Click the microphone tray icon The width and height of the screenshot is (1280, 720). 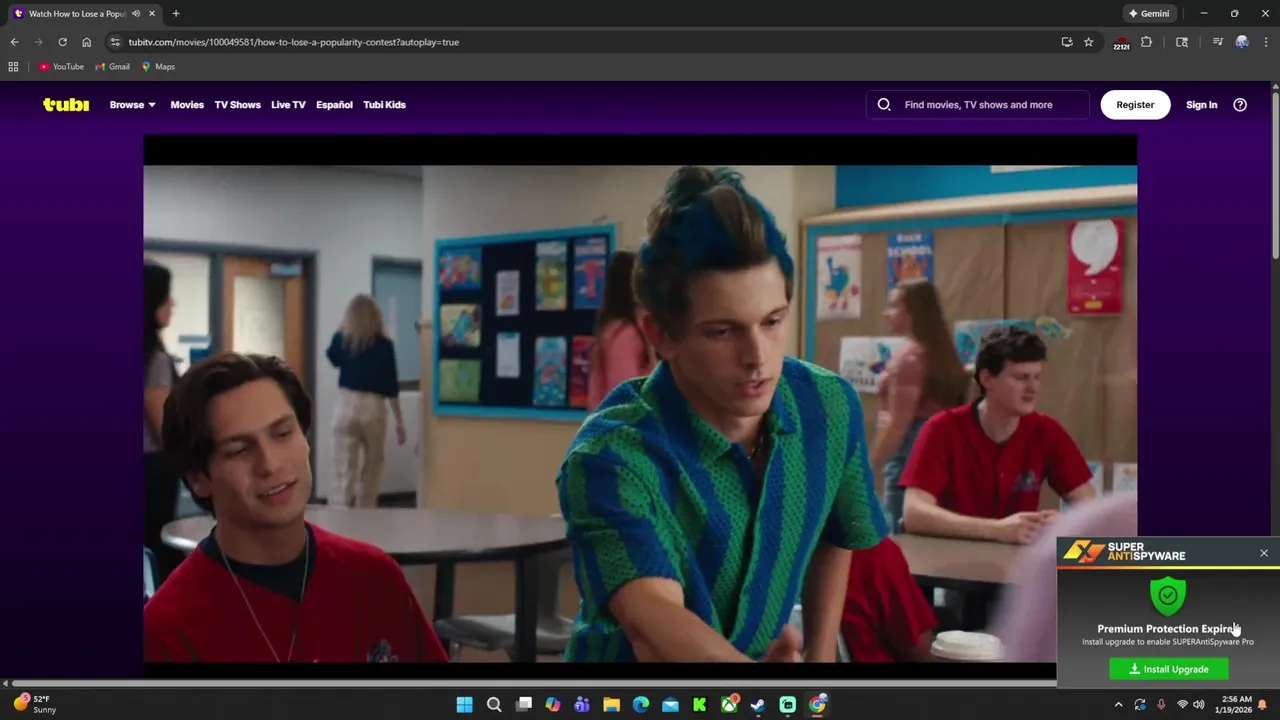click(x=1161, y=705)
